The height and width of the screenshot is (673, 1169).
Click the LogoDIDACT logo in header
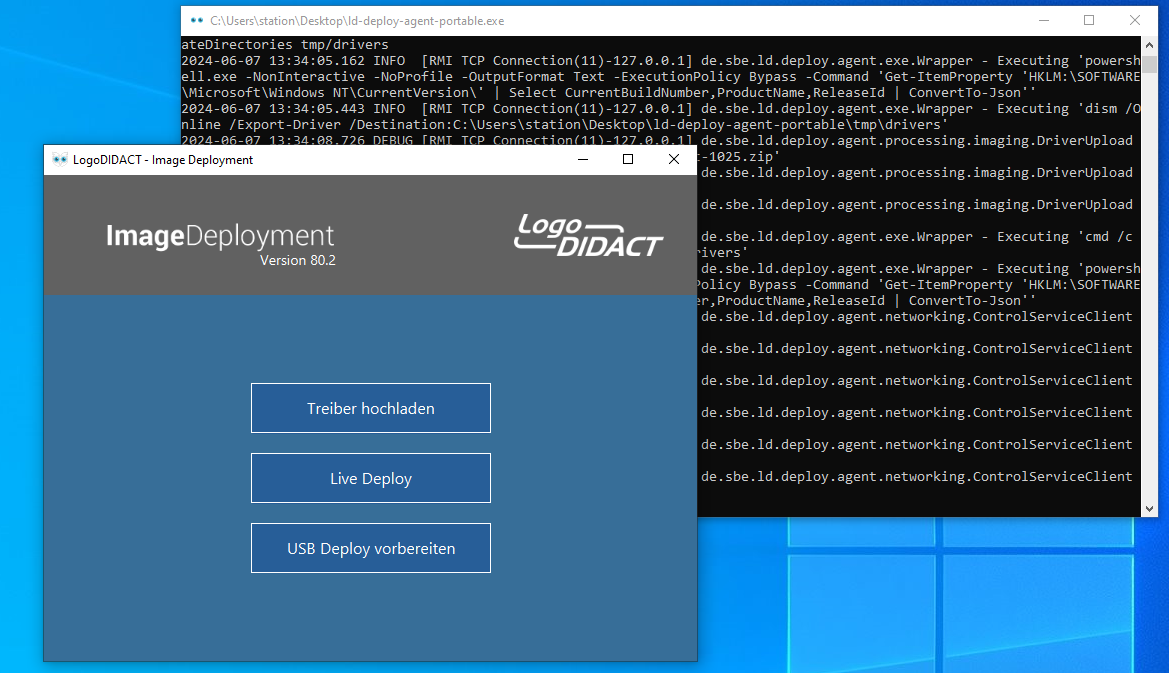click(x=588, y=236)
